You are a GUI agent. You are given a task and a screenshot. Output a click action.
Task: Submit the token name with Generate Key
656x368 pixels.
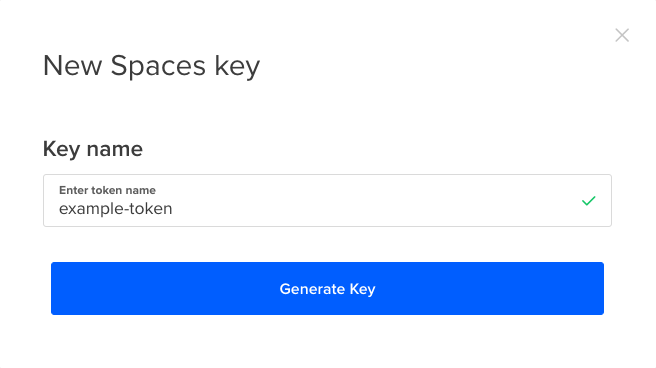click(x=327, y=289)
